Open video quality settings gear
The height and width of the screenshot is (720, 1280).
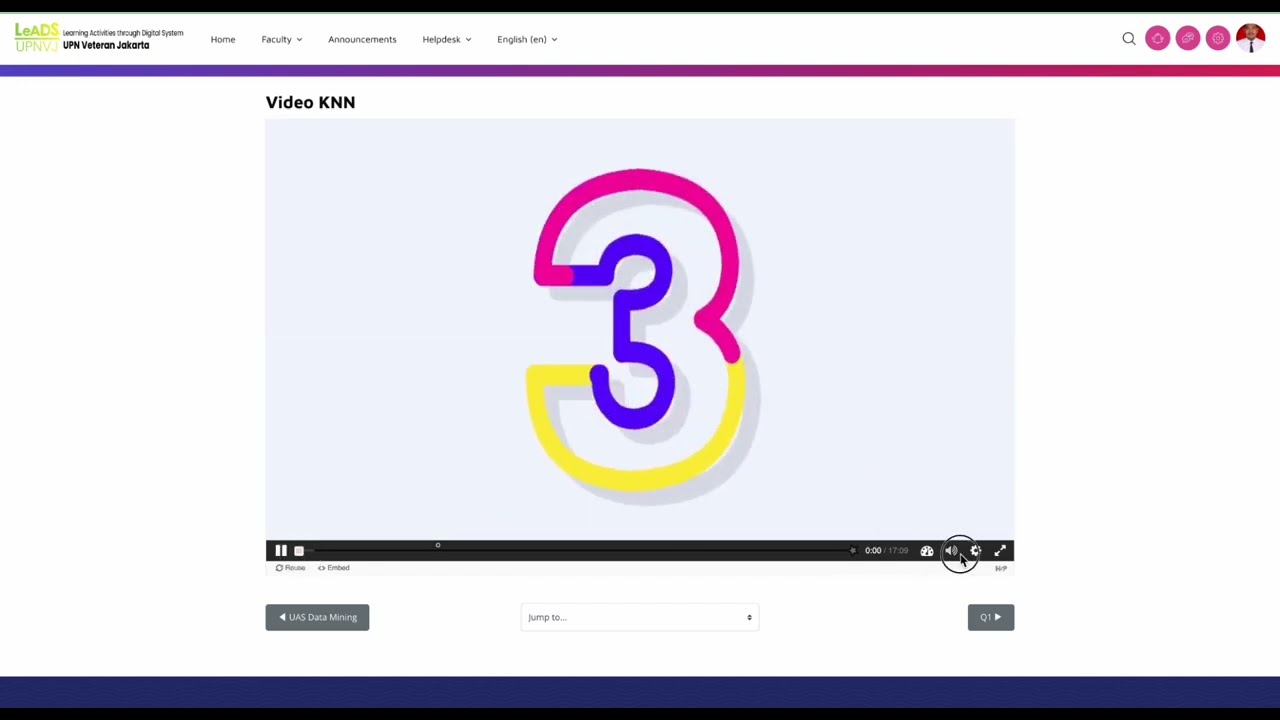(x=976, y=551)
